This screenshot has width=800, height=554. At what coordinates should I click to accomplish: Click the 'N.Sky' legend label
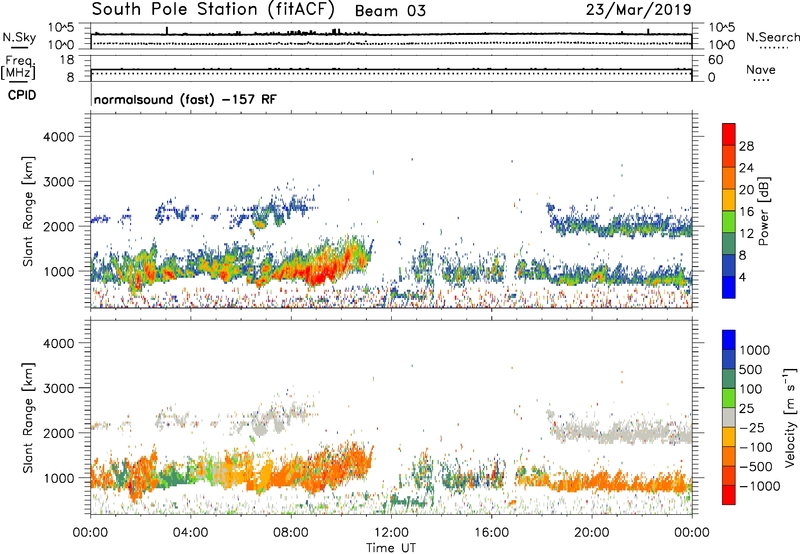[19, 37]
